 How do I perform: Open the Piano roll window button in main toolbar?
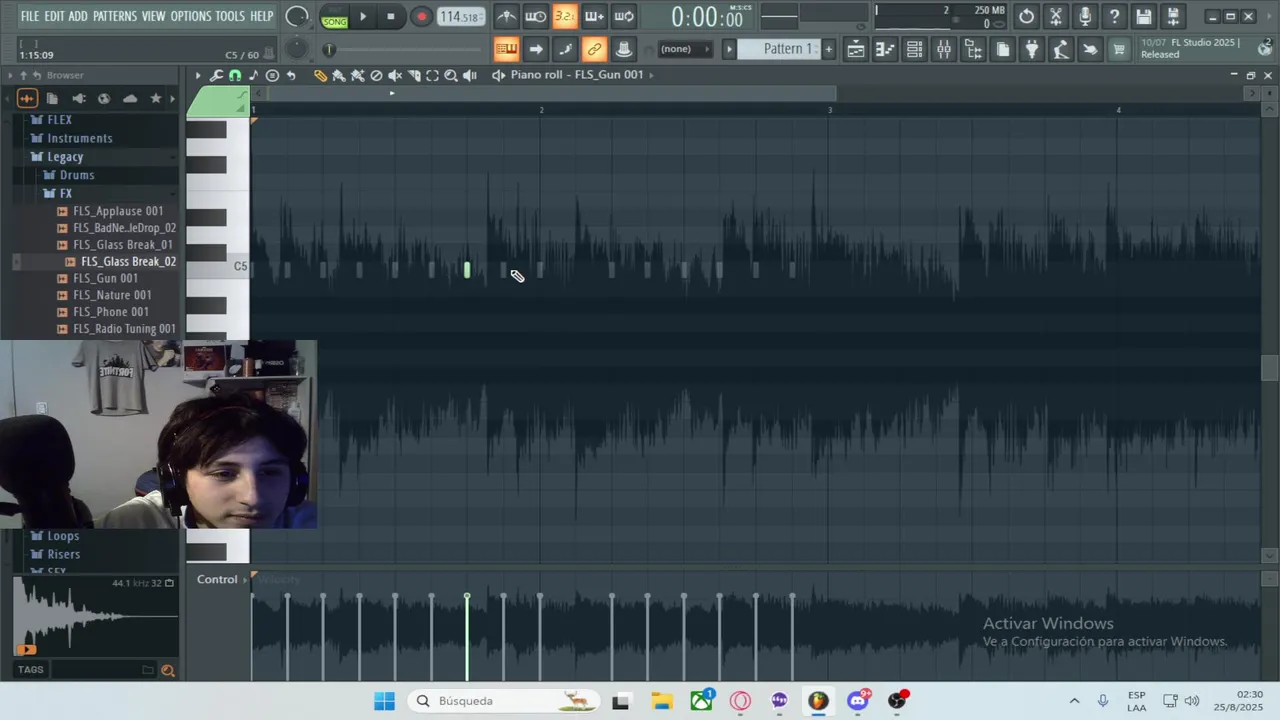coord(885,49)
